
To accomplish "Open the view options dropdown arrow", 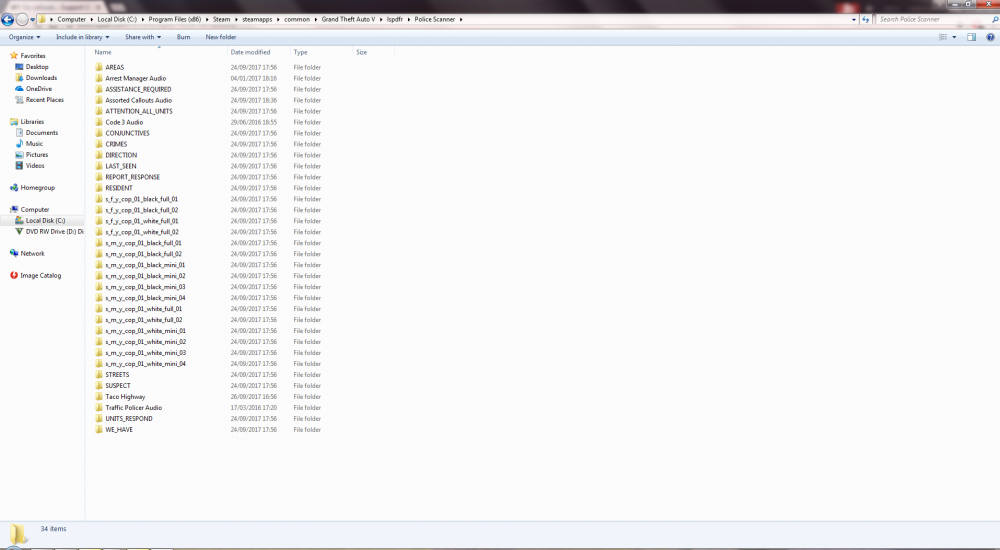I will coord(954,37).
